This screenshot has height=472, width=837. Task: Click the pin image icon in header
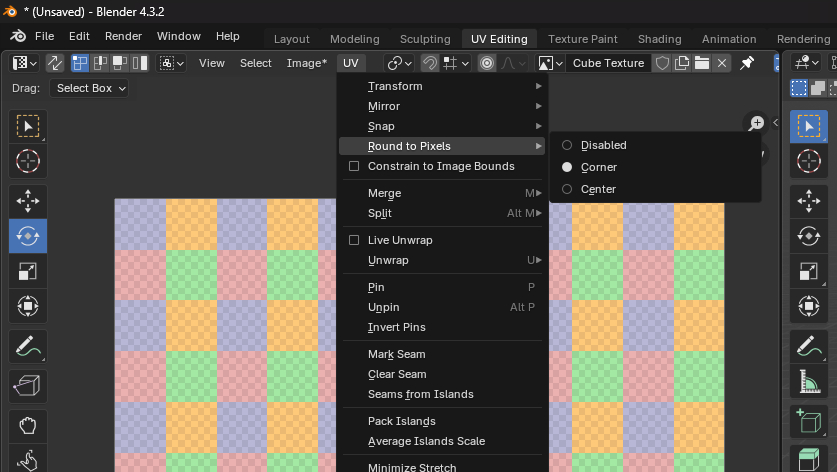[x=747, y=63]
